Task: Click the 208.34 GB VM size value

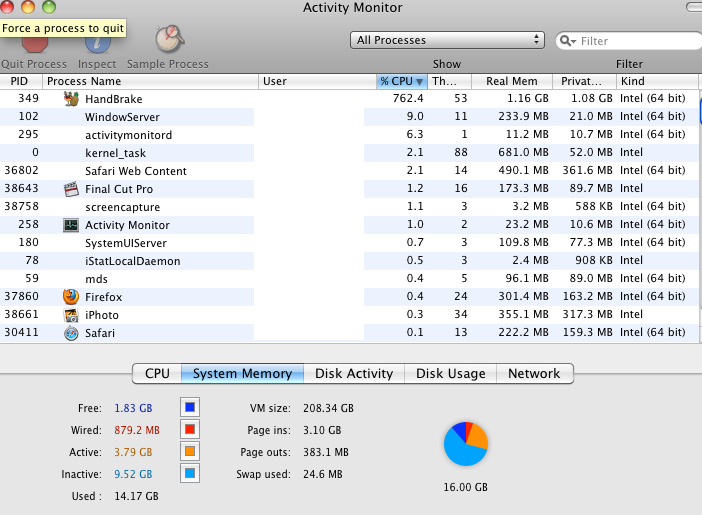Action: [x=328, y=408]
